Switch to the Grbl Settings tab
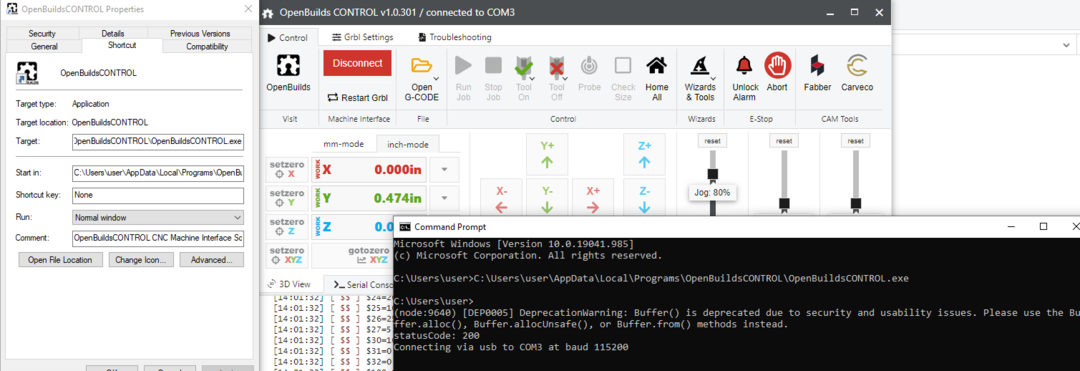 click(362, 37)
